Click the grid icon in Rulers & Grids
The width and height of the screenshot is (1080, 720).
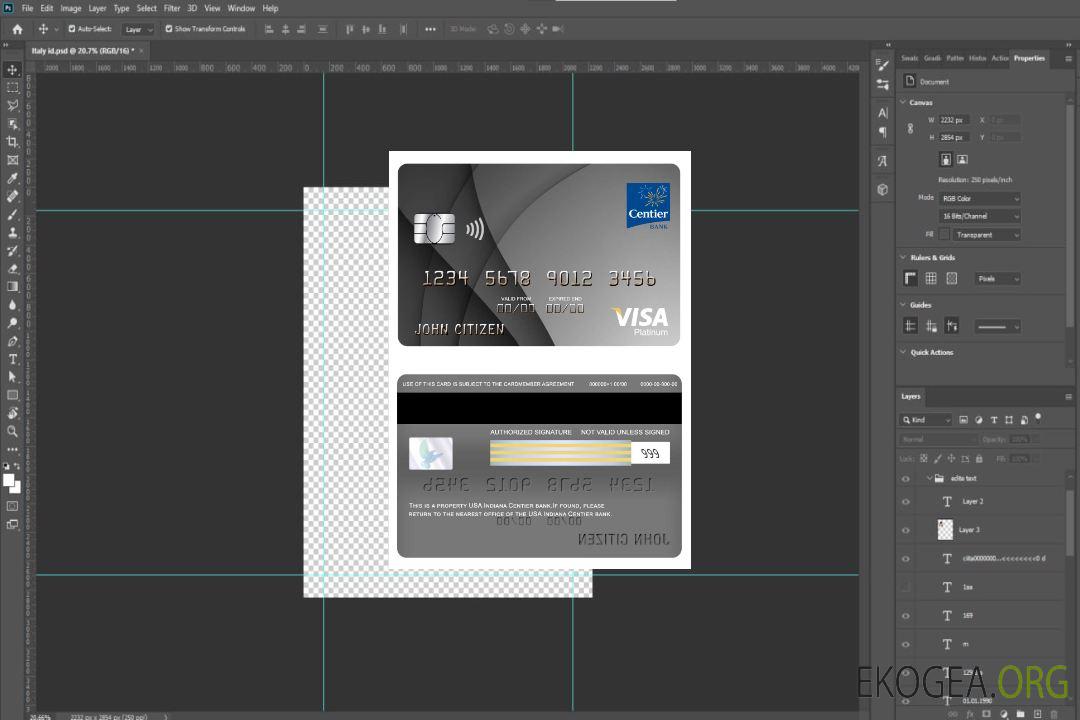click(931, 278)
